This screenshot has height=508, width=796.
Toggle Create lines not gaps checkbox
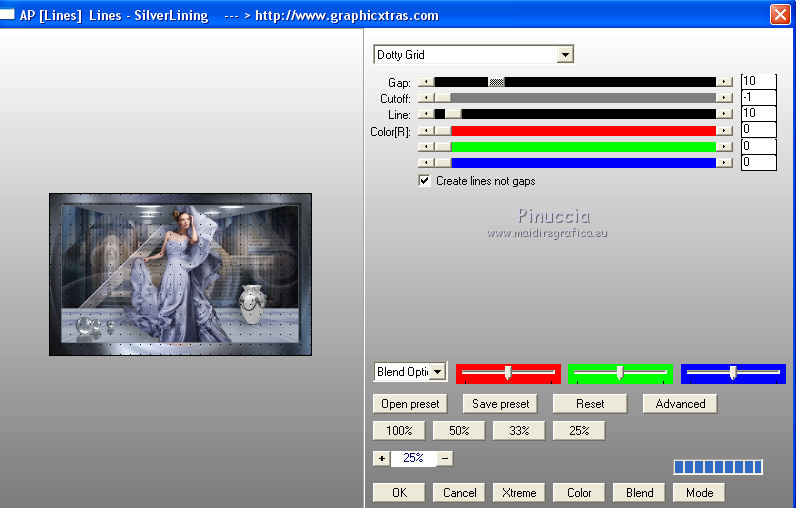pyautogui.click(x=424, y=180)
